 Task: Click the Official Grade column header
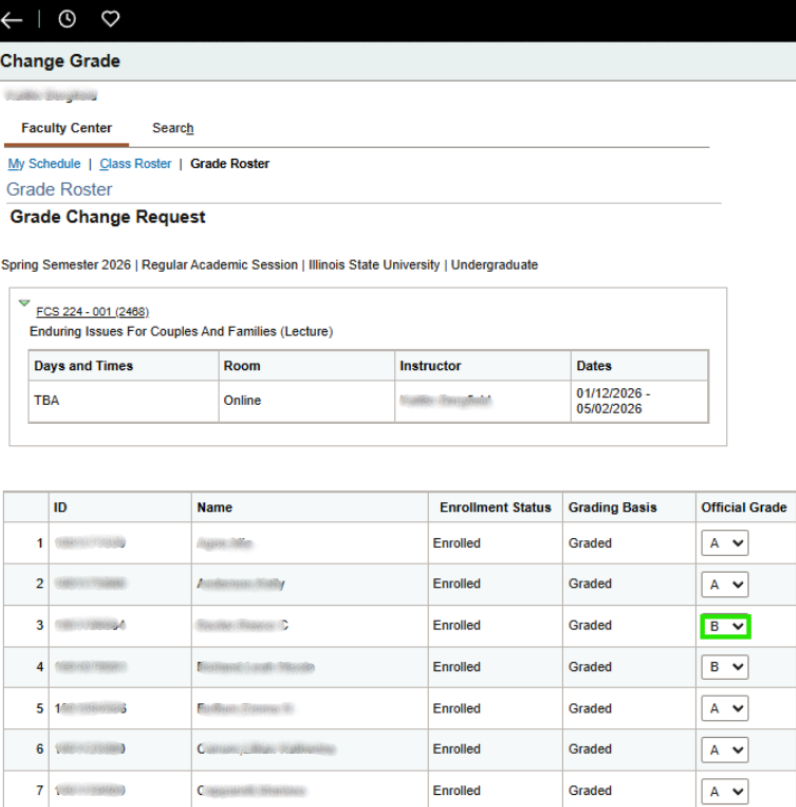(744, 507)
